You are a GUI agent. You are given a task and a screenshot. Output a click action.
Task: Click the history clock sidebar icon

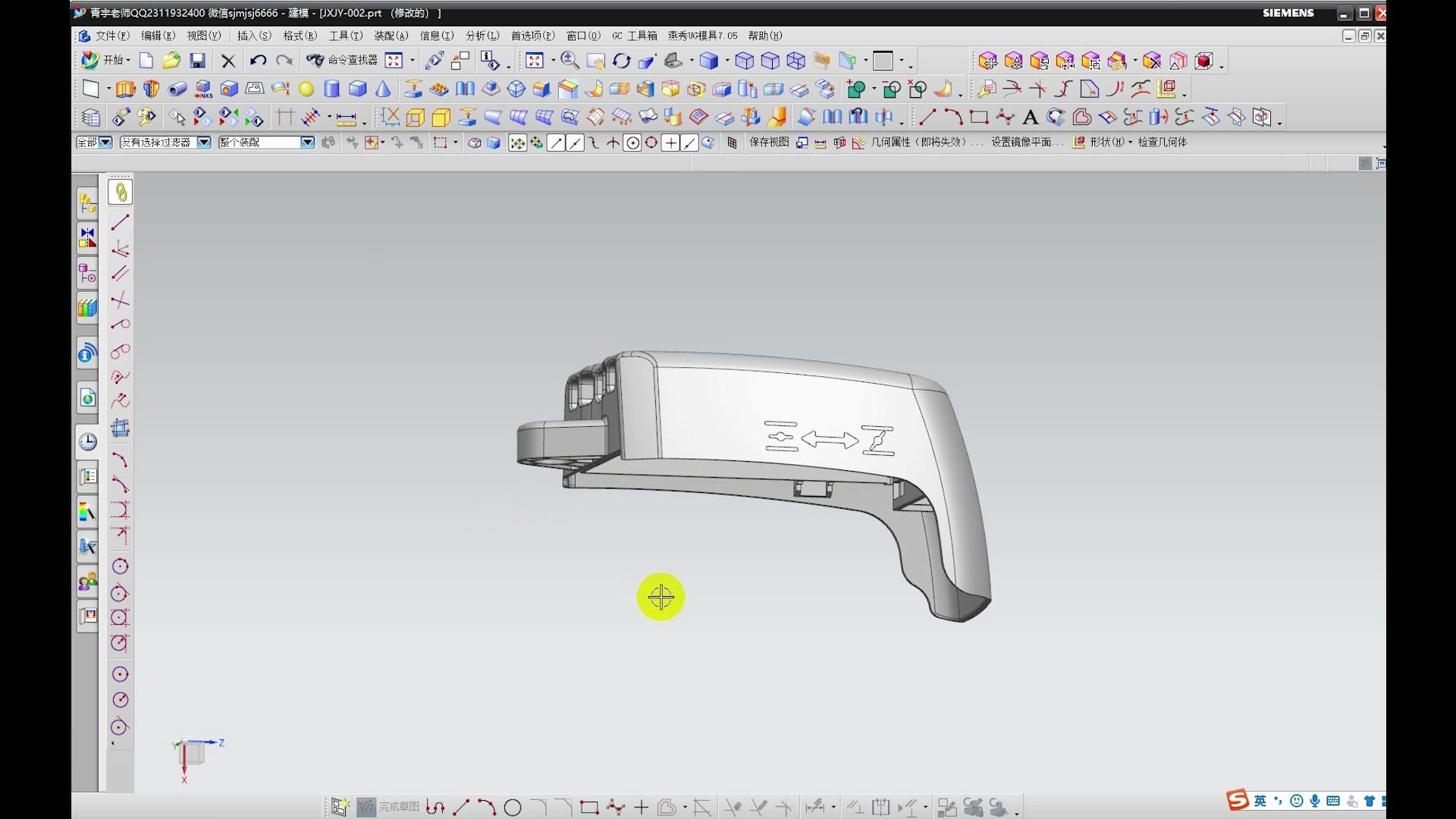88,442
